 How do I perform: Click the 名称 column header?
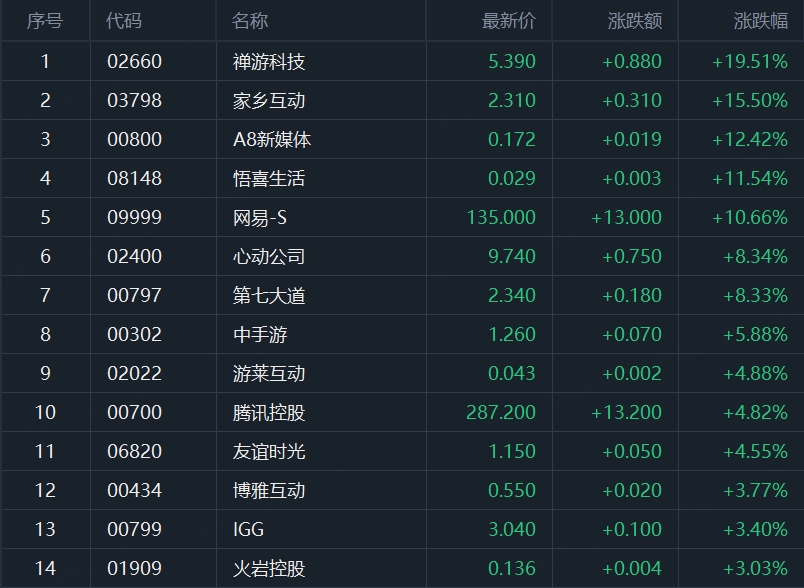point(250,21)
